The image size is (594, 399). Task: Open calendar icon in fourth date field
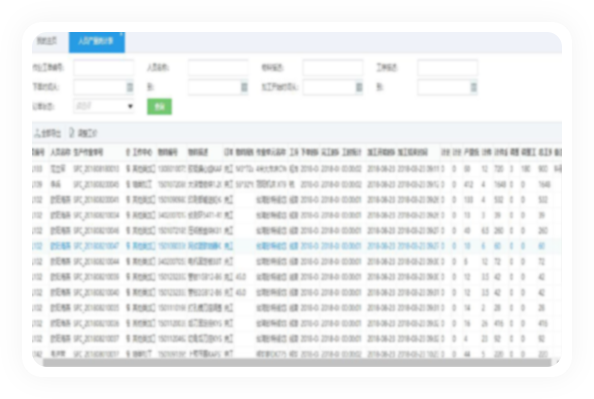tap(473, 87)
